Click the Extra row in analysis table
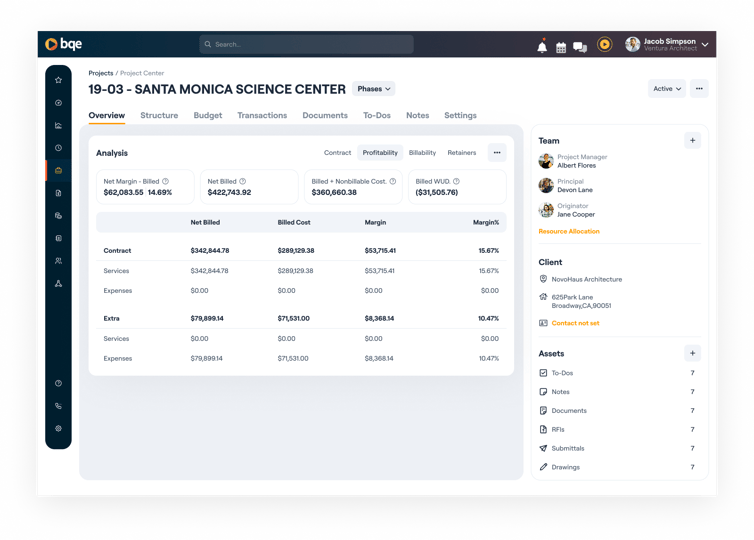Screen dimensions: 754x540 [x=301, y=318]
